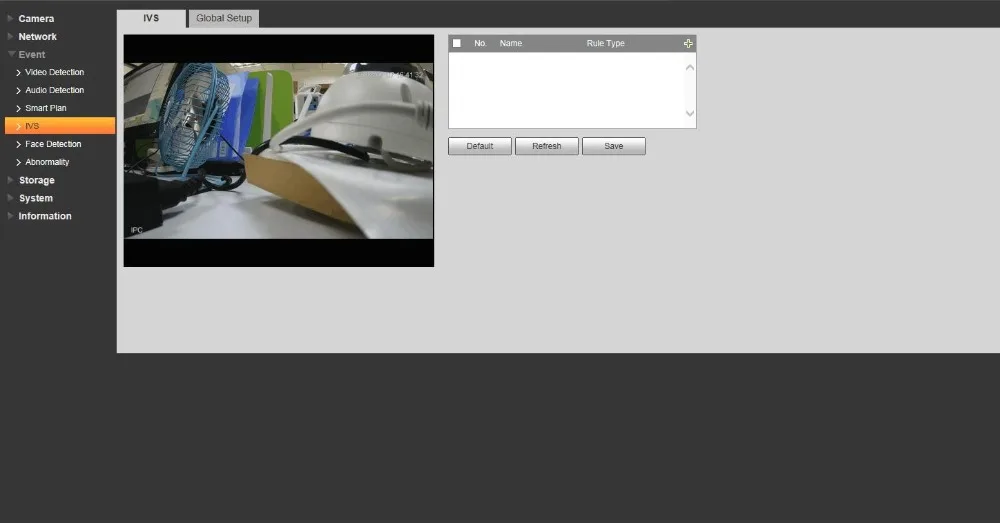The height and width of the screenshot is (523, 1000).
Task: Open Video Detection settings
Action: (x=54, y=72)
